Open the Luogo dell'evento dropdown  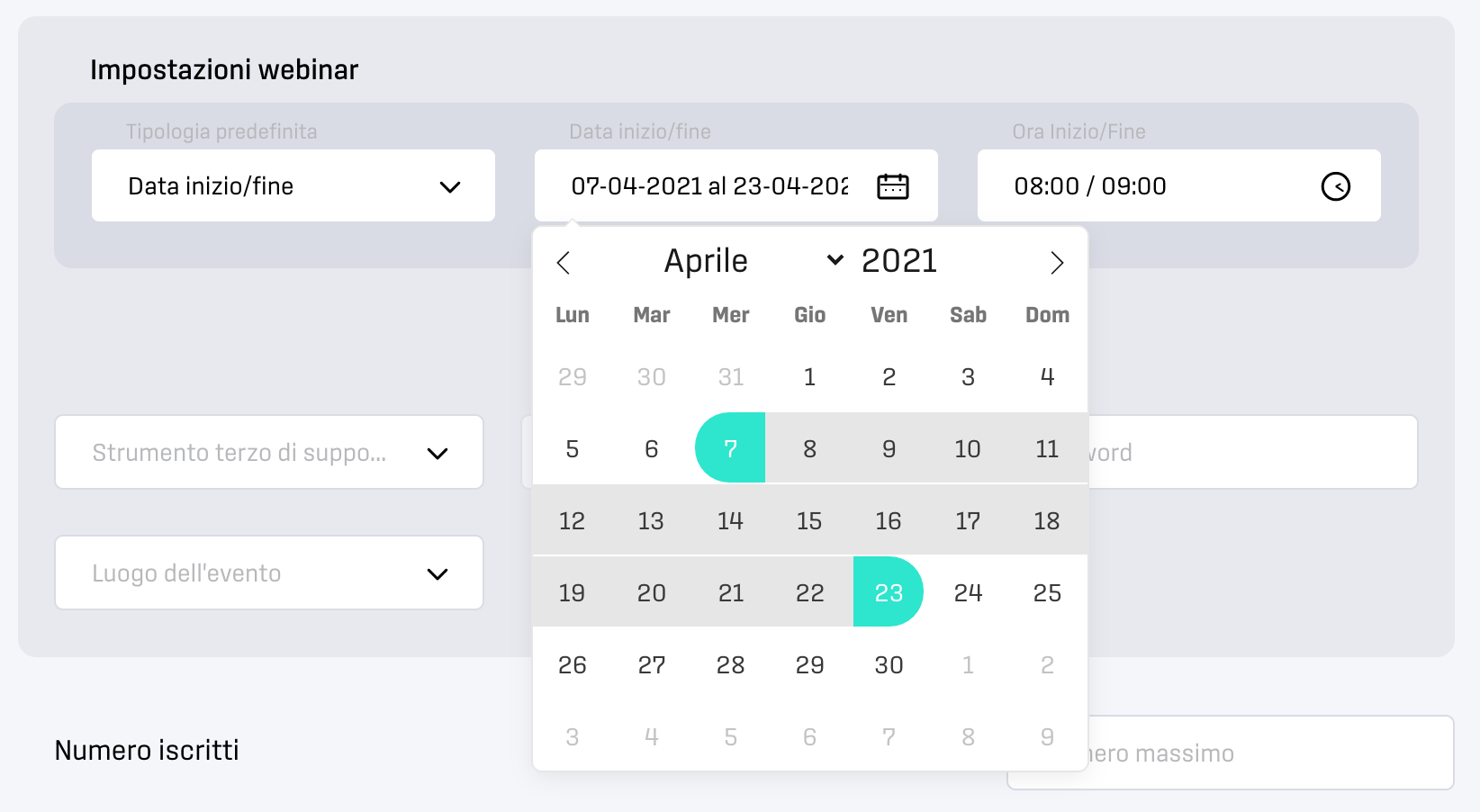269,573
